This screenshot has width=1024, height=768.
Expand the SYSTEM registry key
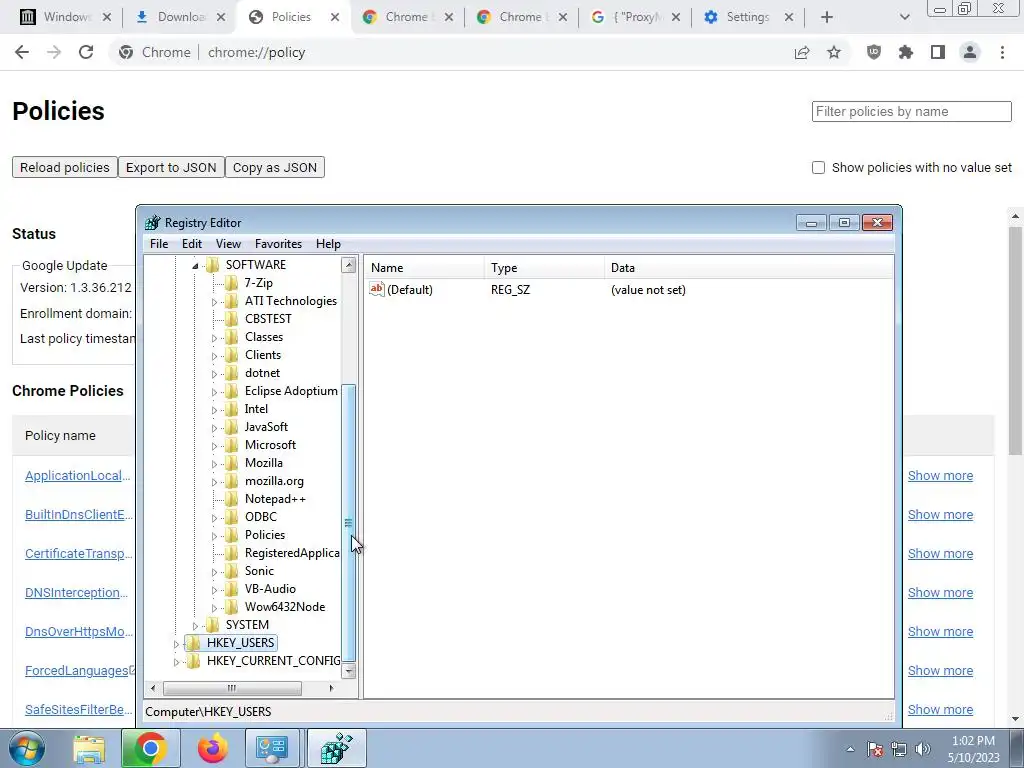[195, 626]
